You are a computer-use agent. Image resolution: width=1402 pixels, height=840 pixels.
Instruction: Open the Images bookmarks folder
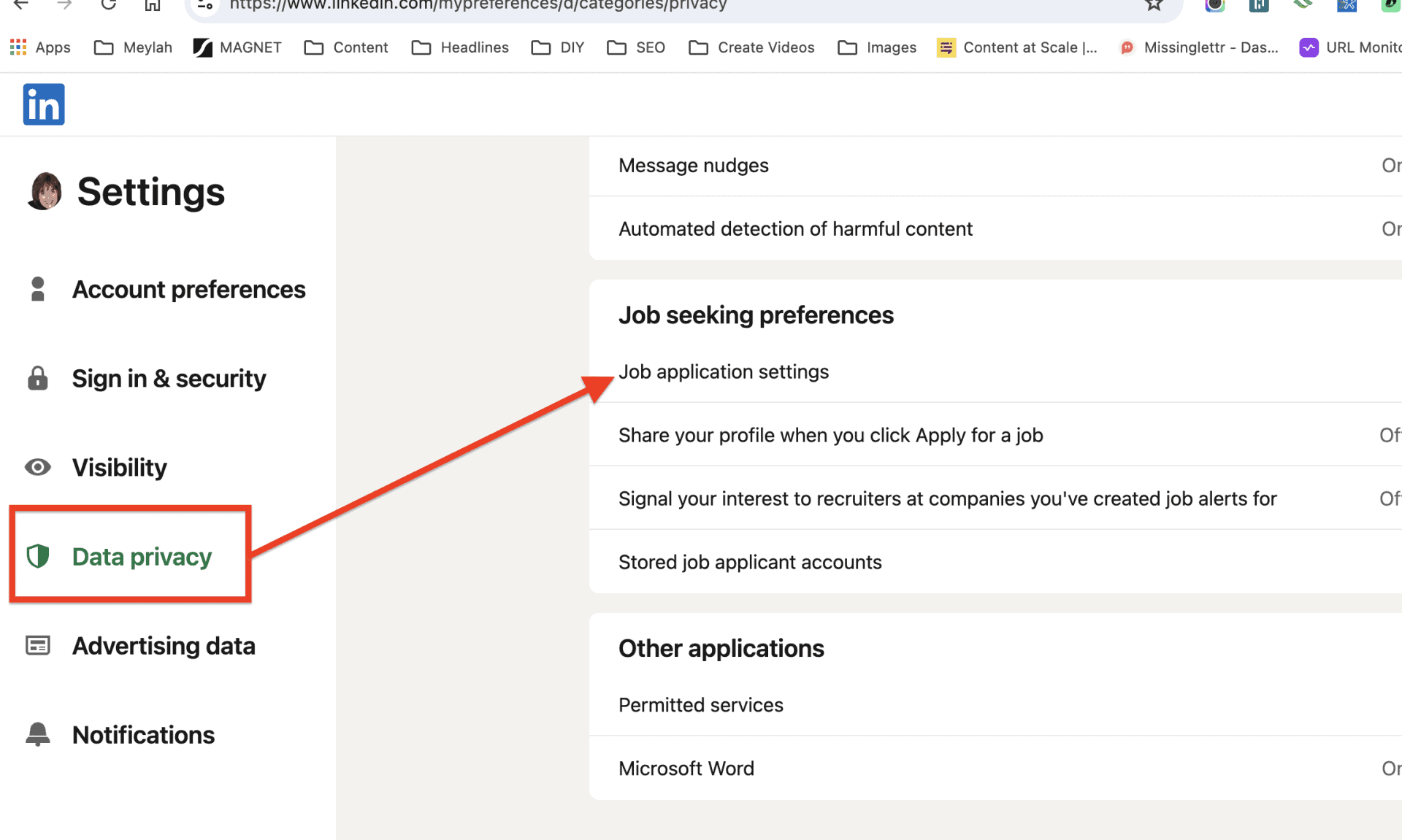coord(876,47)
